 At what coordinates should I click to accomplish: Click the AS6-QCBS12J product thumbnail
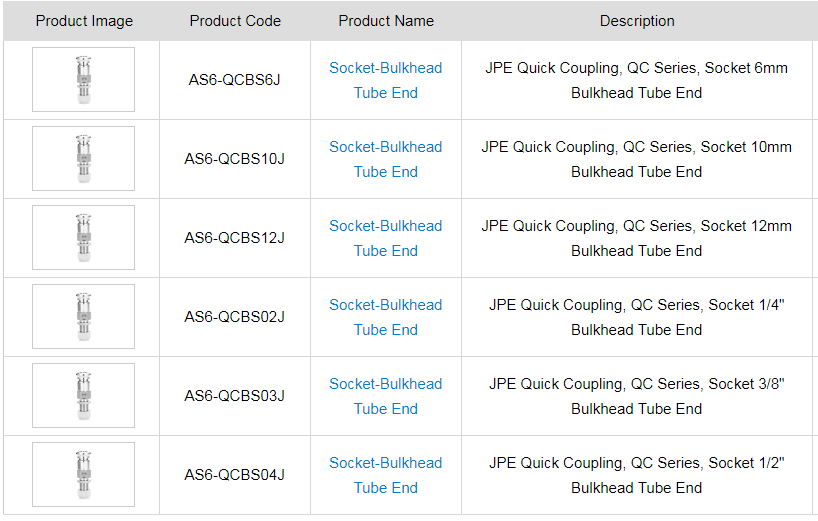[x=83, y=238]
